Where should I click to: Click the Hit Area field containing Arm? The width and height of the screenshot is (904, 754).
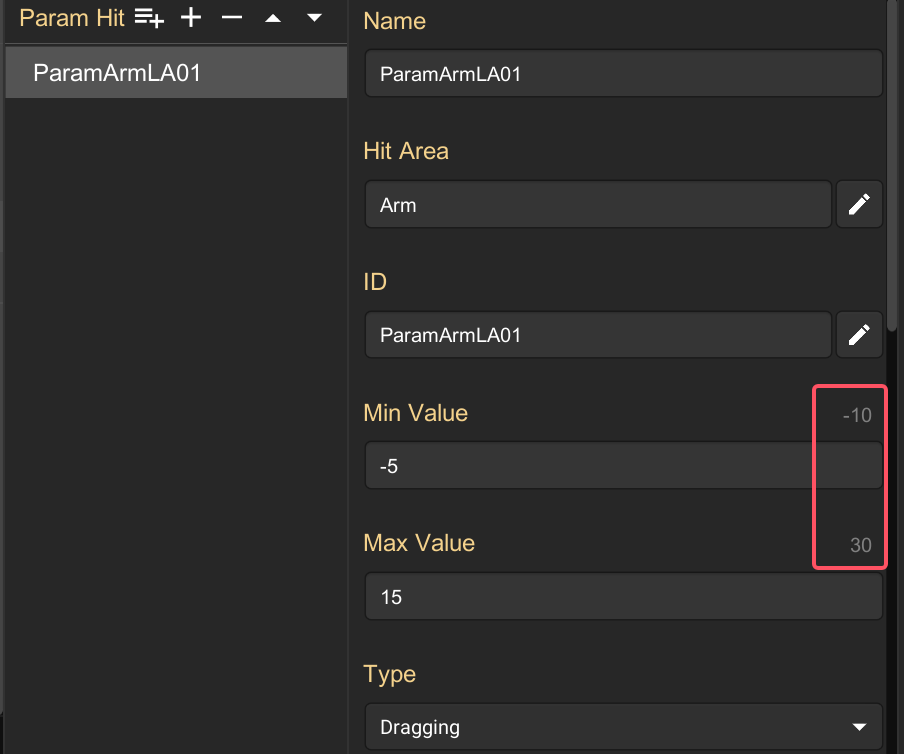pyautogui.click(x=598, y=204)
